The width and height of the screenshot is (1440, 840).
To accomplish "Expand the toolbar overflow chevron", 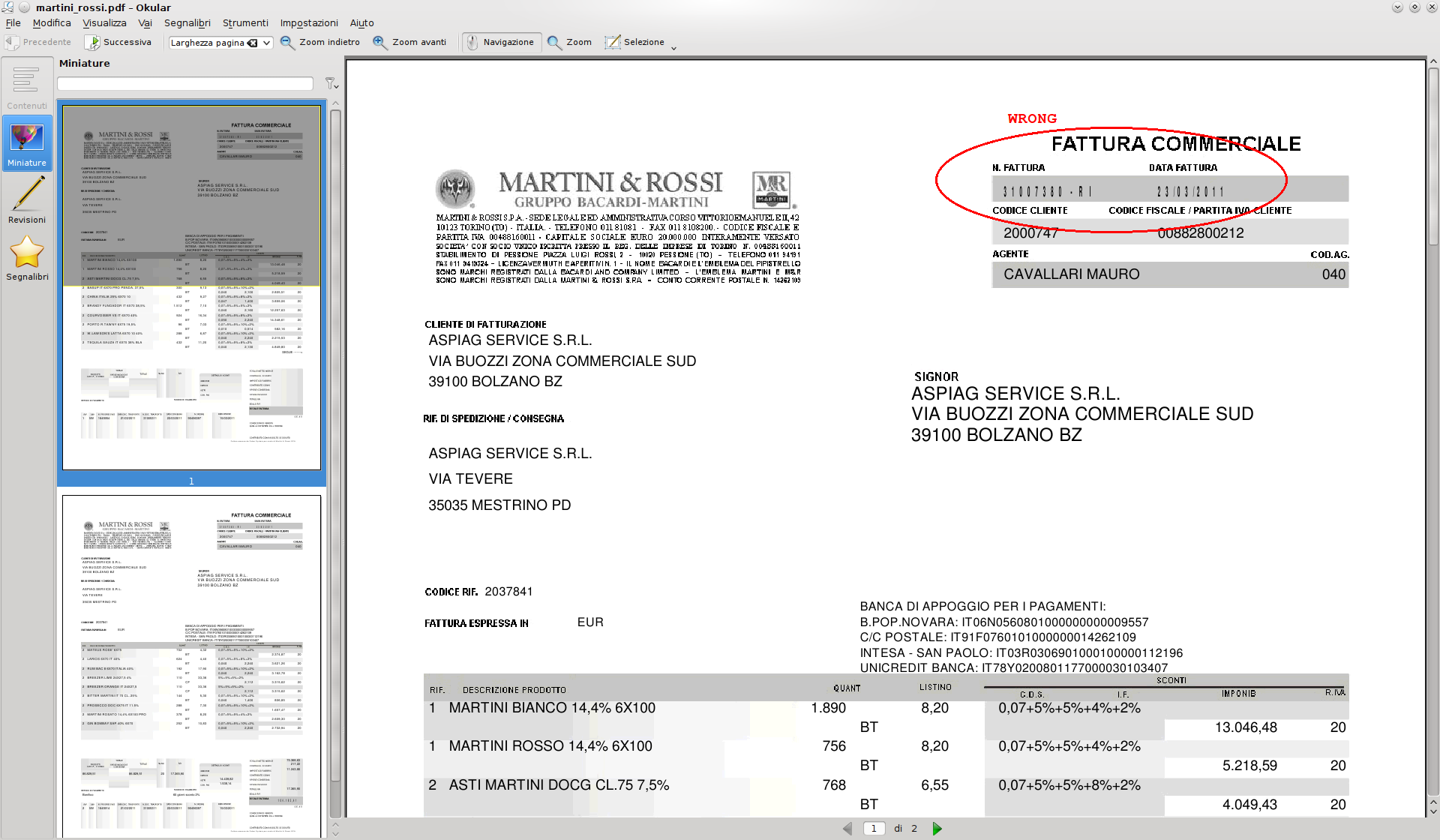I will (673, 48).
